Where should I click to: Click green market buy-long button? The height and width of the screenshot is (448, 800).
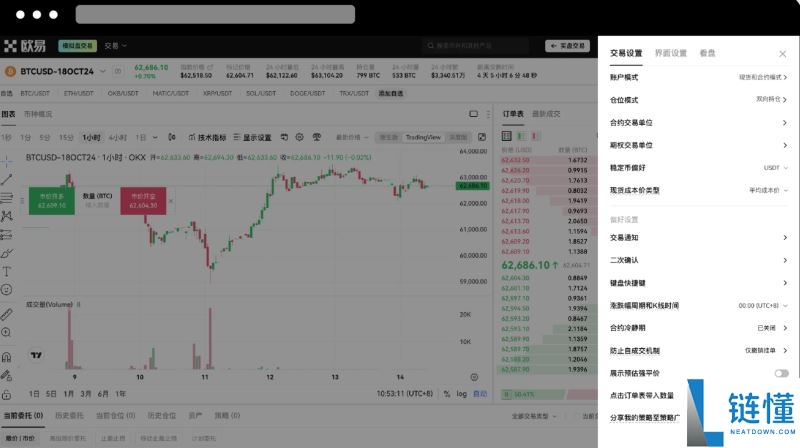coord(52,201)
